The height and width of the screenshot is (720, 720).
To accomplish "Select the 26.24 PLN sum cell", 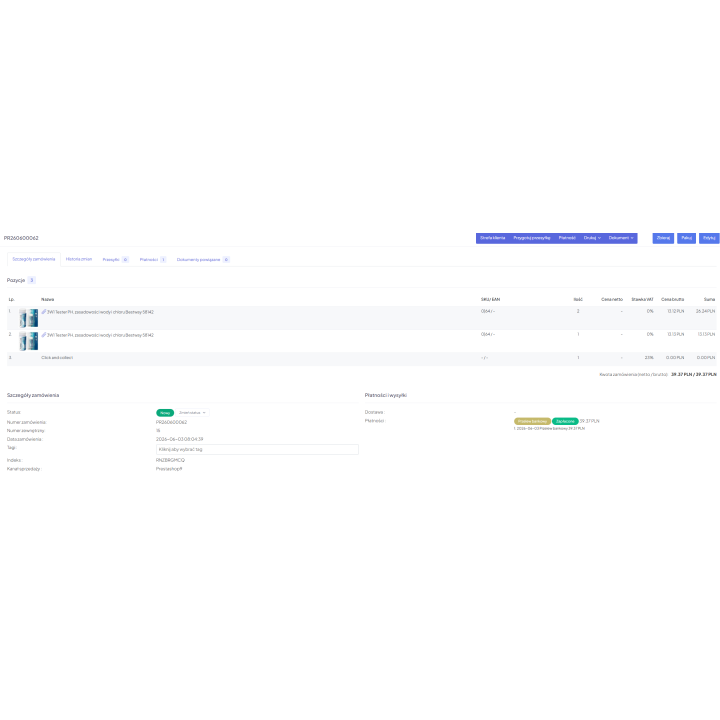I will 705,311.
